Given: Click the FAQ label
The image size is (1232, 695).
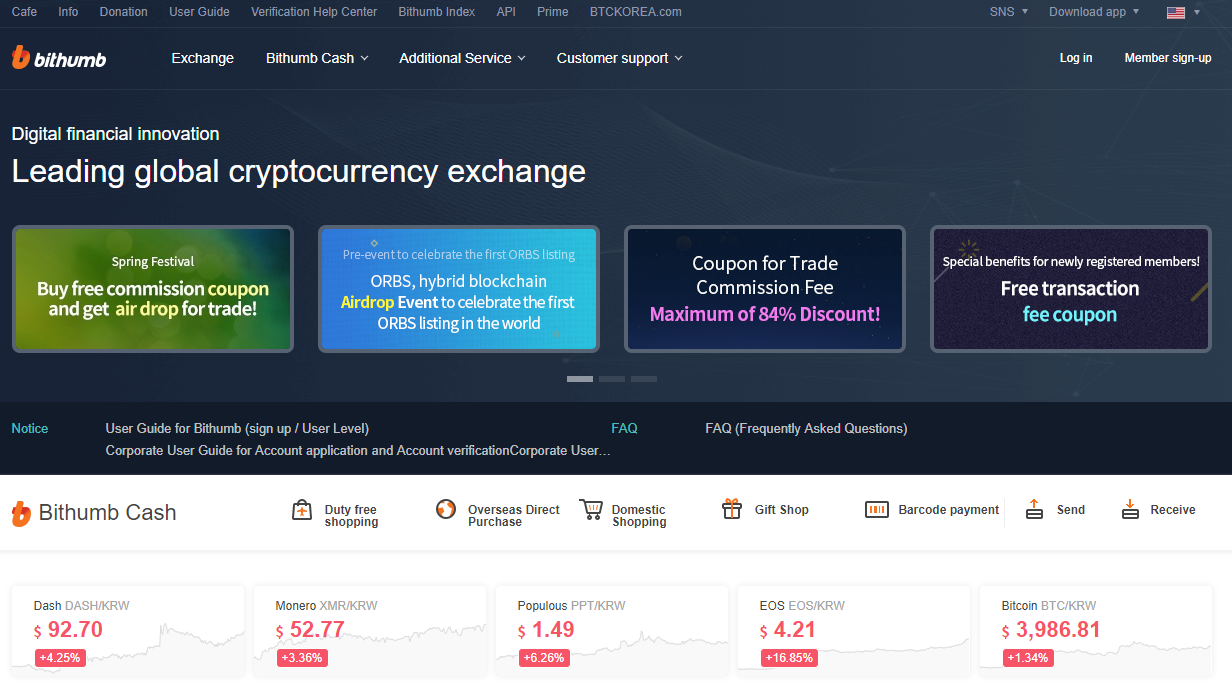Looking at the screenshot, I should (x=624, y=428).
